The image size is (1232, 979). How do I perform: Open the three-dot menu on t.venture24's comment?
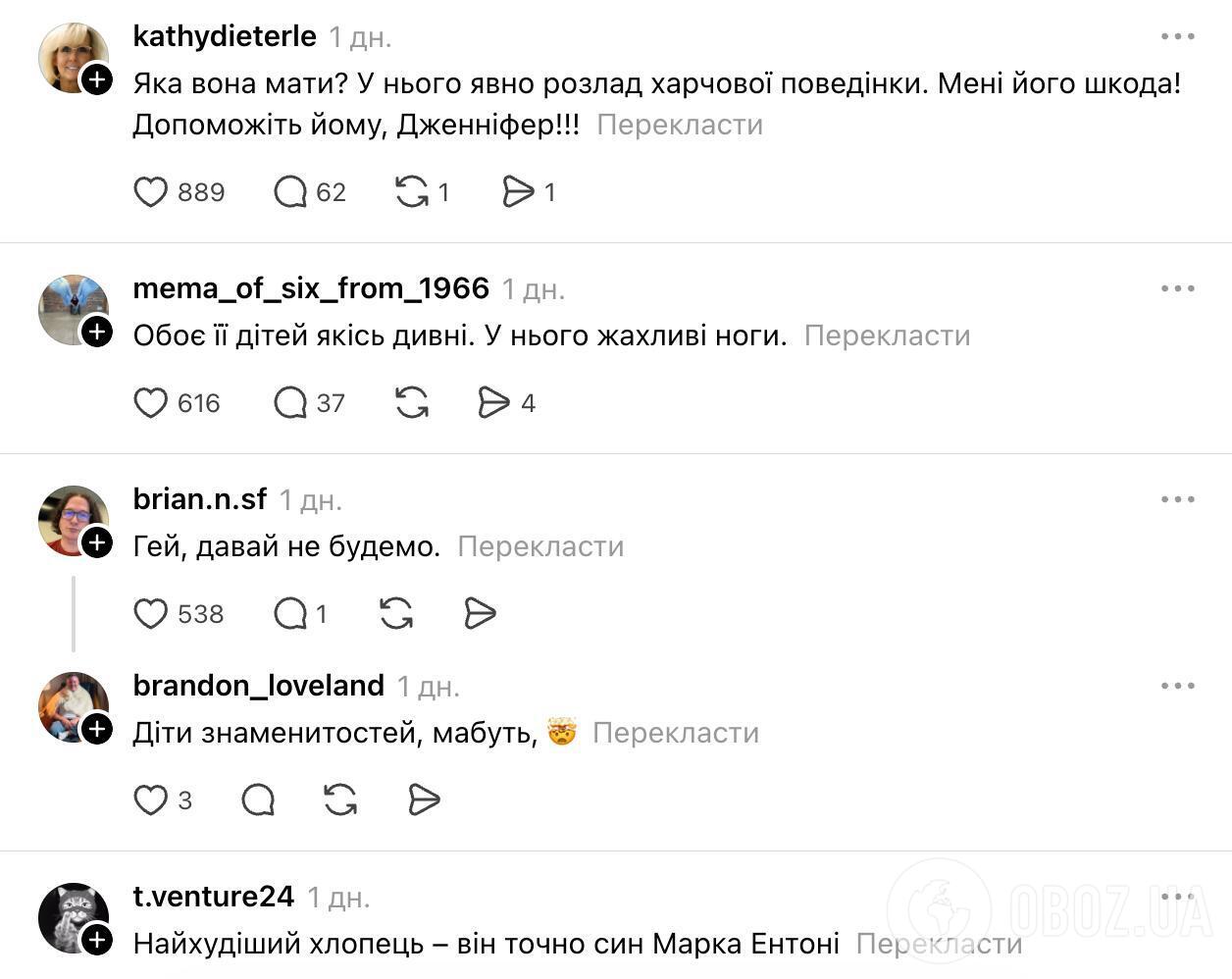pos(1176,896)
